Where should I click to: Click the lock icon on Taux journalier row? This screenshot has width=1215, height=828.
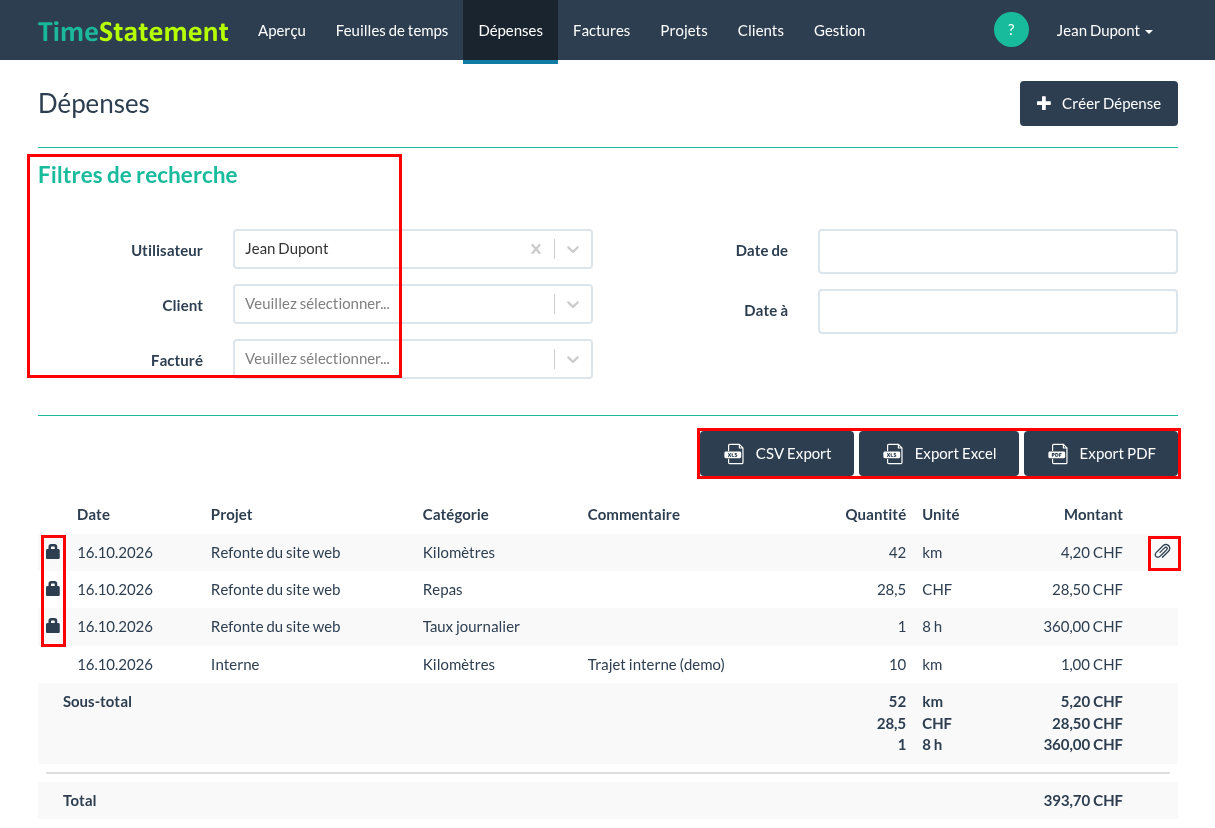tap(53, 627)
